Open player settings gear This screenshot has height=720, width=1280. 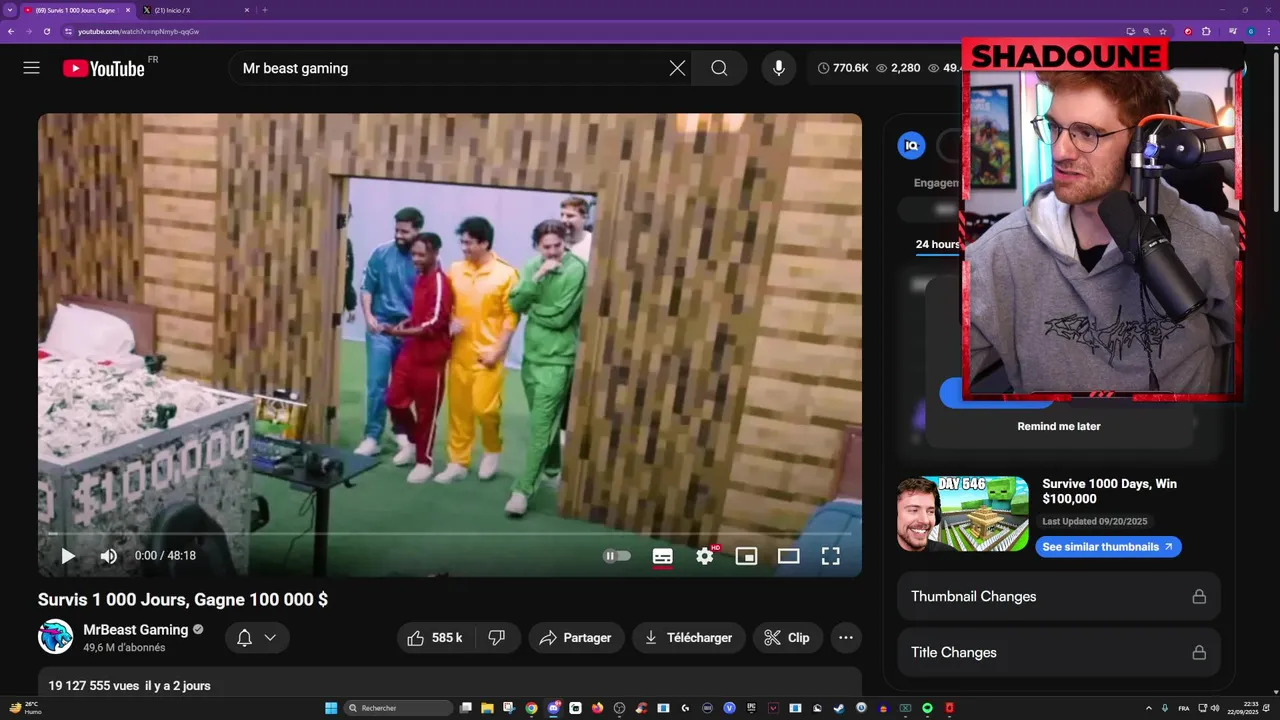point(705,556)
